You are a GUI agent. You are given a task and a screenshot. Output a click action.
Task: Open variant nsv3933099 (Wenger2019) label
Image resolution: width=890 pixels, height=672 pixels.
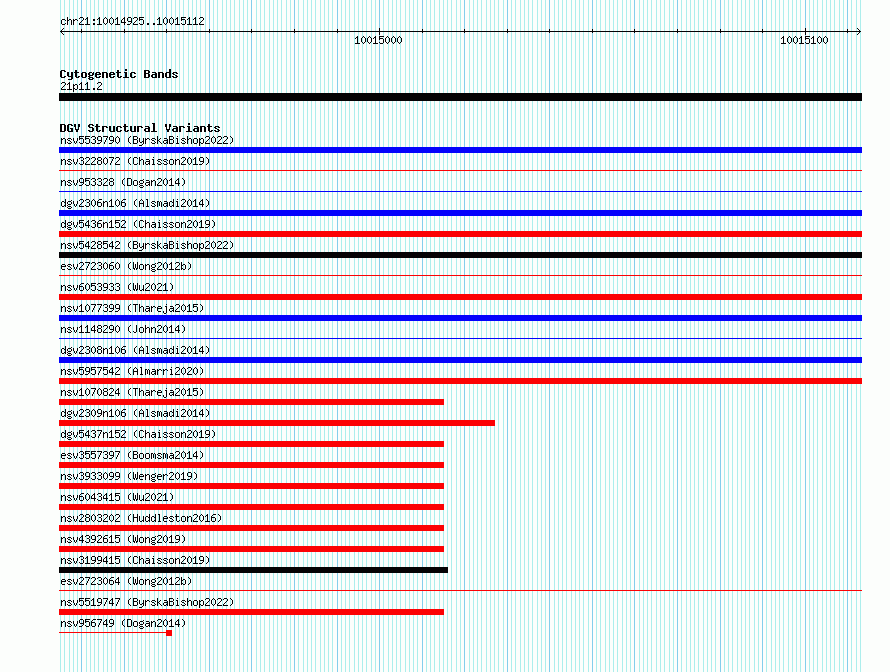click(x=129, y=476)
